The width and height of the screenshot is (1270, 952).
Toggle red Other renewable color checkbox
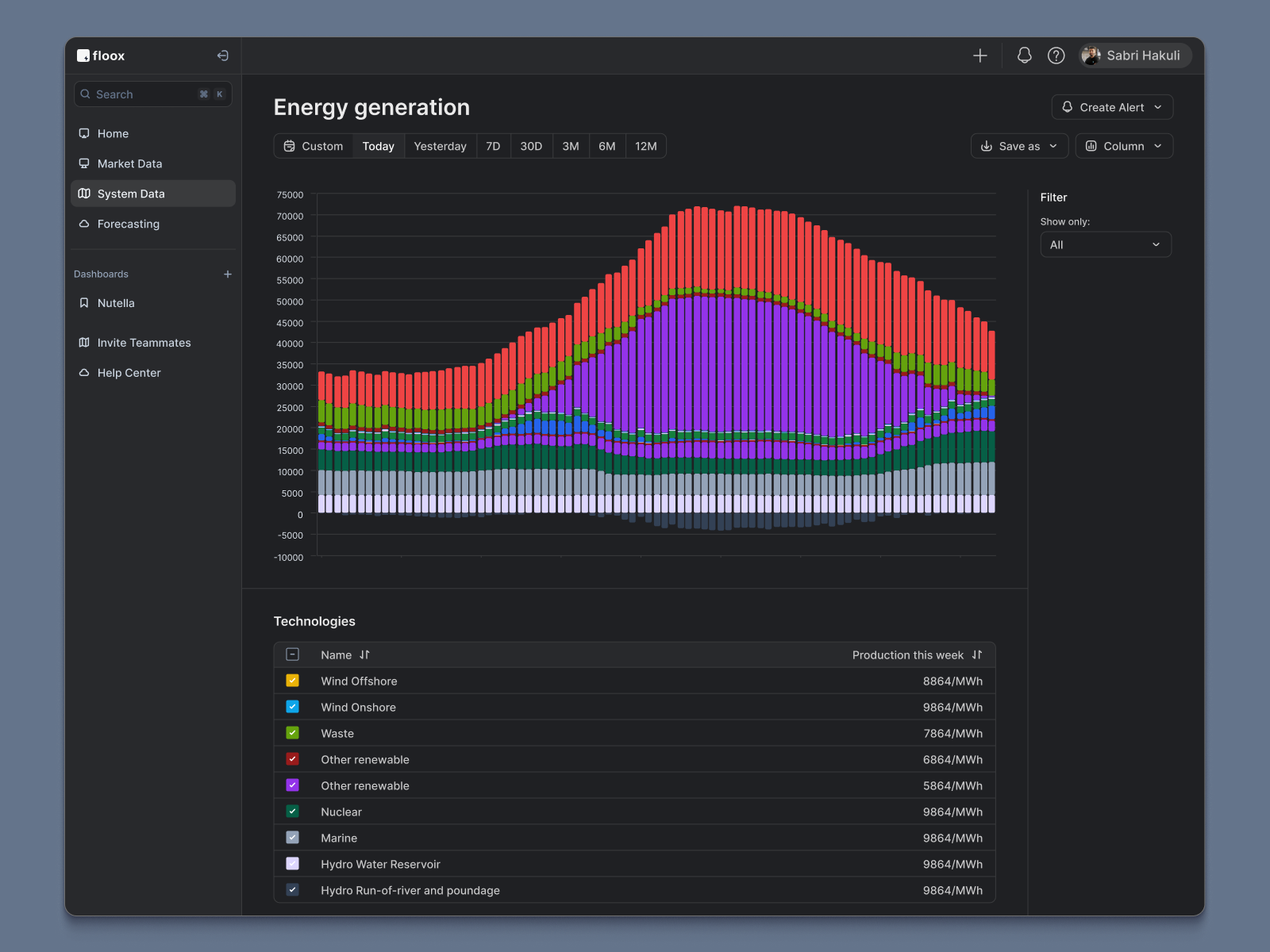tap(293, 759)
